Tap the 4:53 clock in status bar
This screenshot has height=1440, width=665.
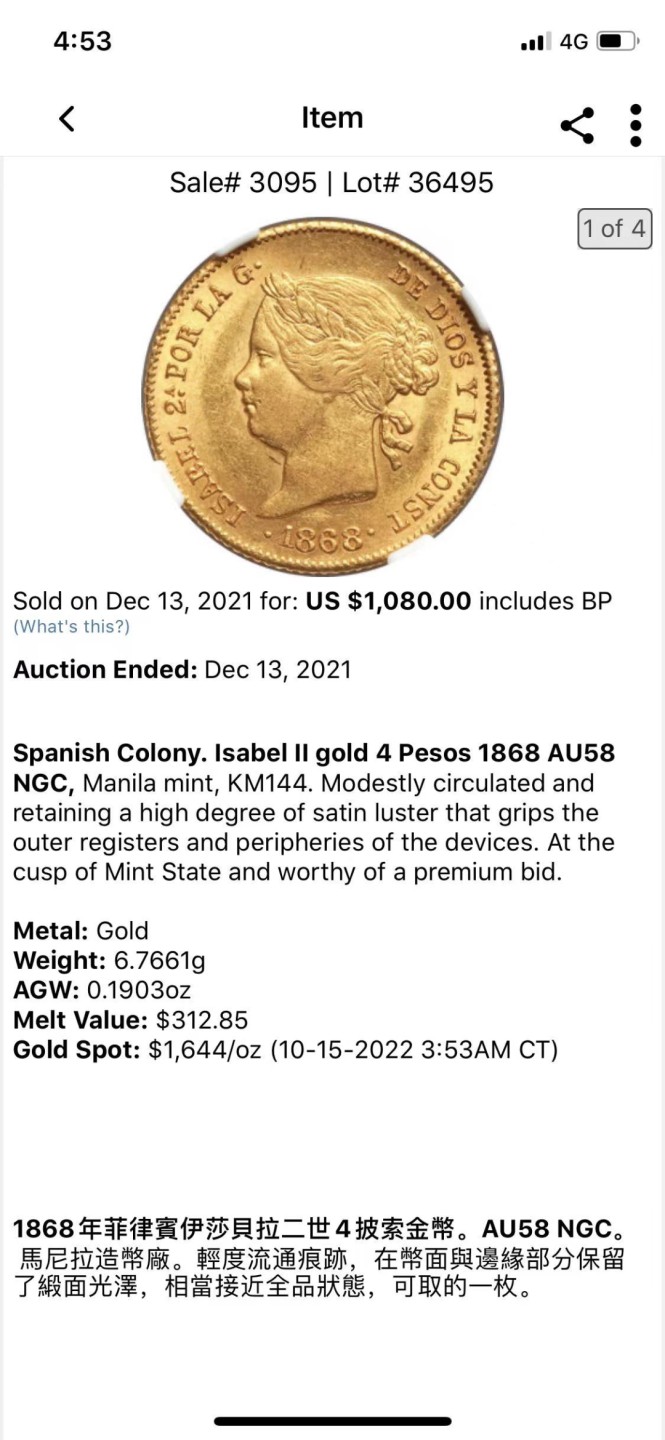click(82, 42)
